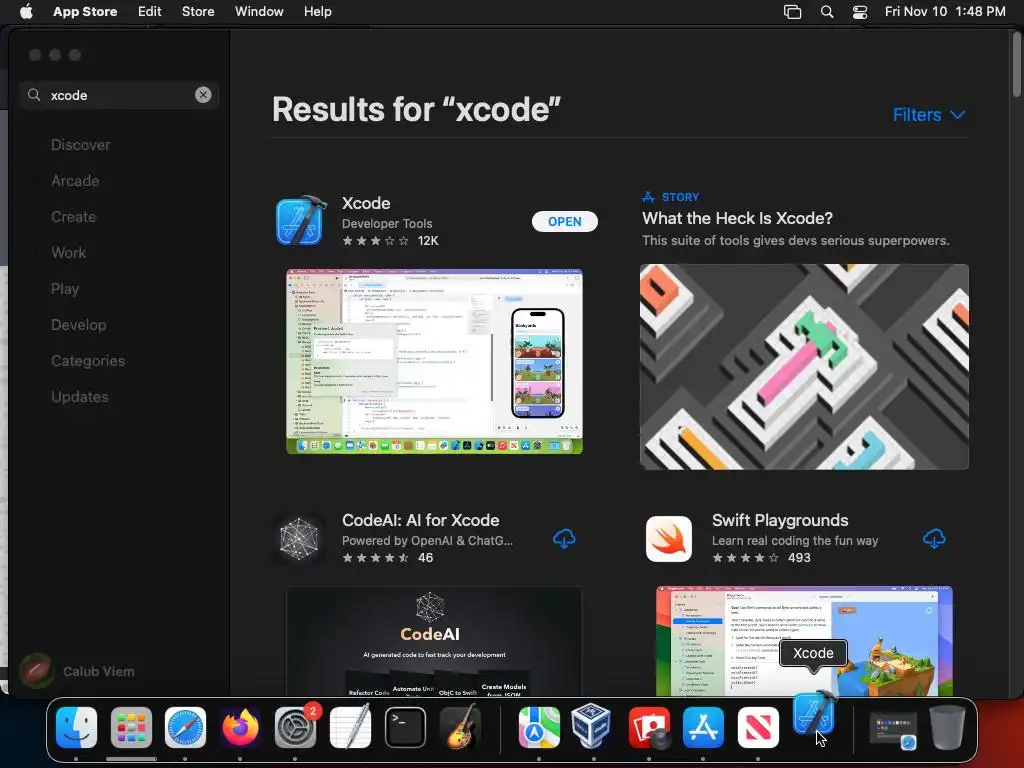
Task: Click the xcode search field
Action: coord(119,95)
